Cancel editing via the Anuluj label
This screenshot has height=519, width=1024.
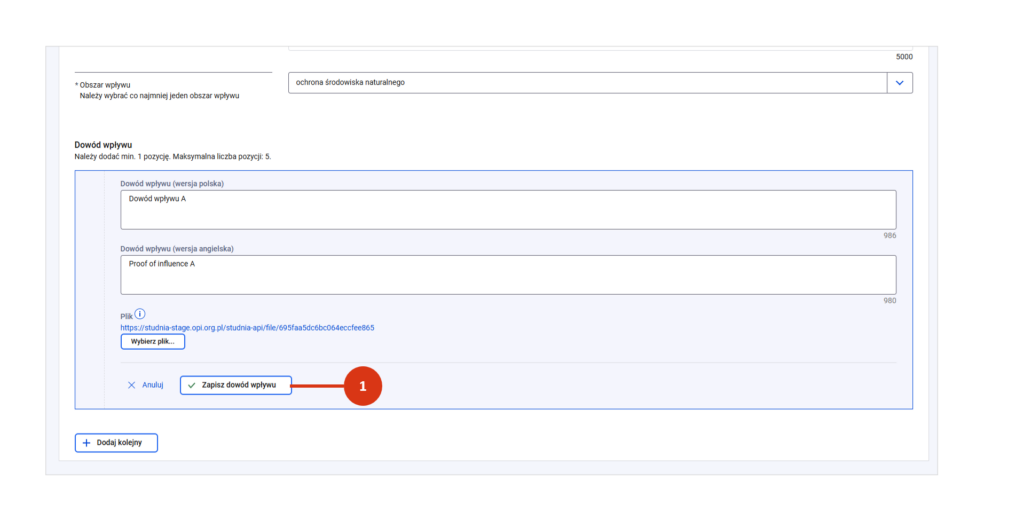point(152,385)
